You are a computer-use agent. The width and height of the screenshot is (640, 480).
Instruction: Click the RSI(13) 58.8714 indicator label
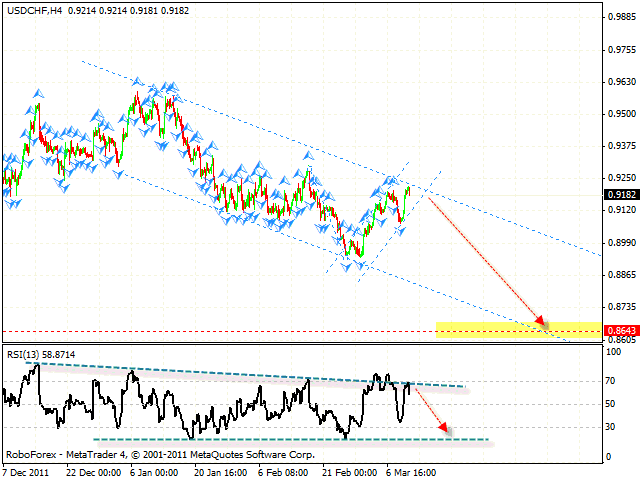(39, 355)
